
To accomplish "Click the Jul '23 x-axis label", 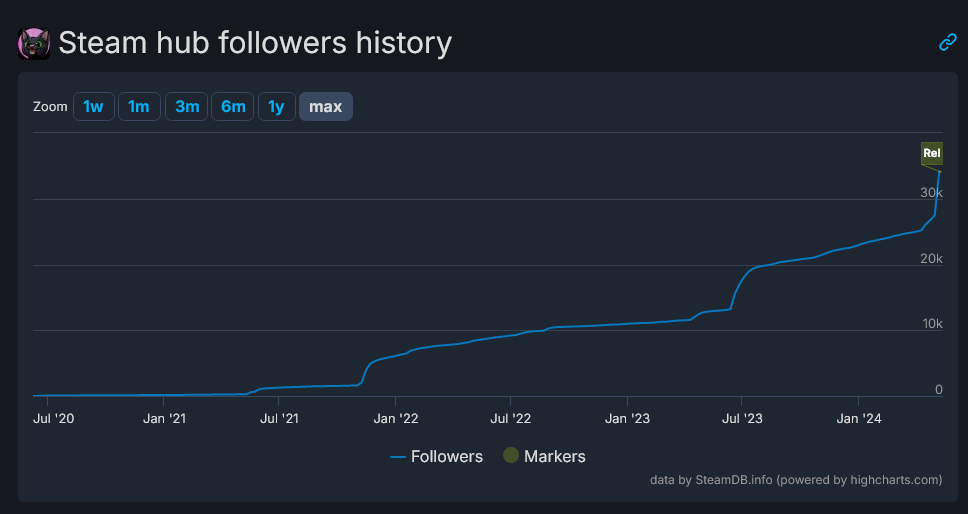I will point(740,418).
